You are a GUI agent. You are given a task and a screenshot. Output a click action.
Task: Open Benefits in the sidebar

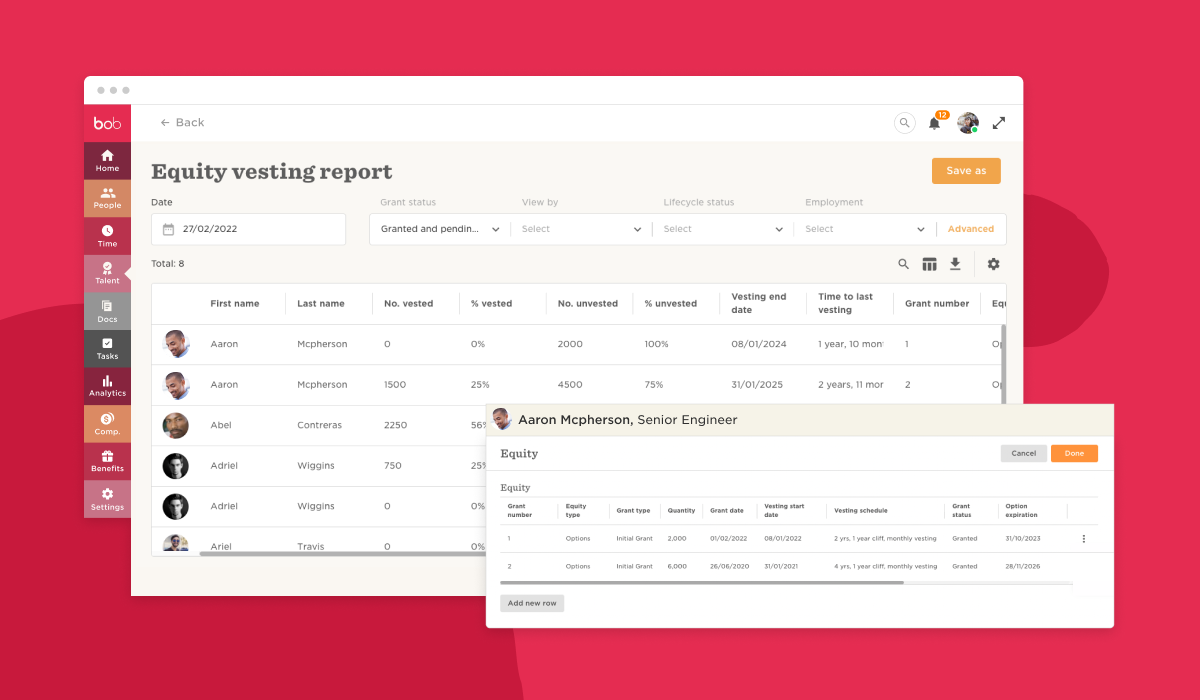[107, 461]
